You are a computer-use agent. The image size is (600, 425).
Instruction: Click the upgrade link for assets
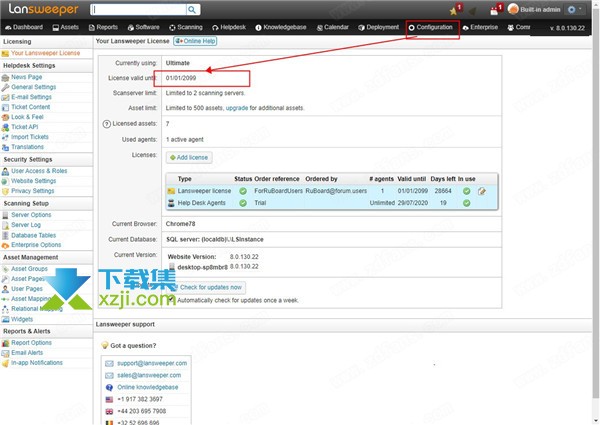tap(237, 108)
